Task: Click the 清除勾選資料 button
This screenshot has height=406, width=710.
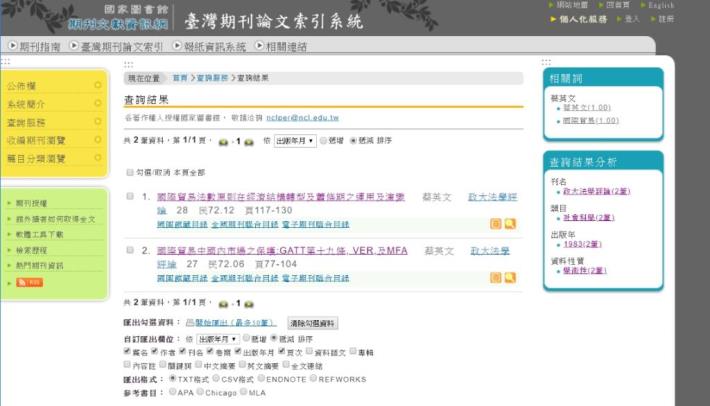Action: [x=313, y=324]
